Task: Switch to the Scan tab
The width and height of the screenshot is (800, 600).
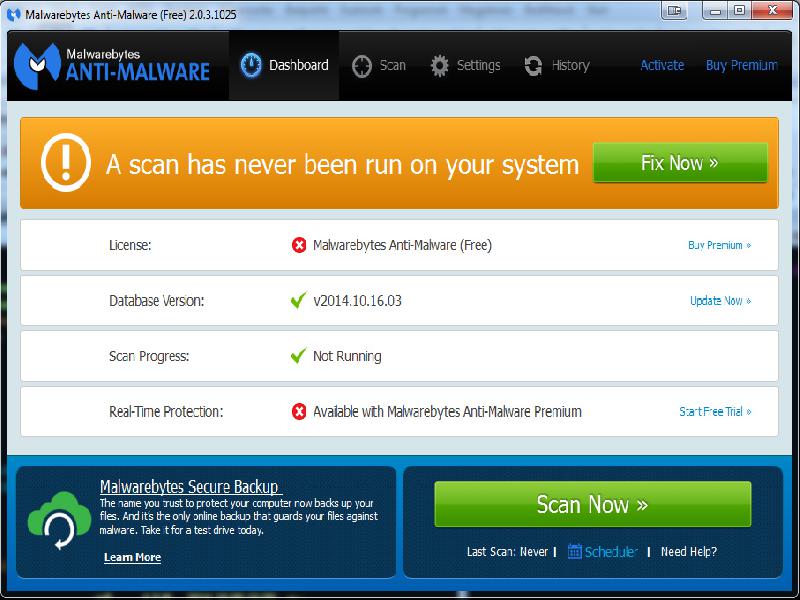Action: (x=379, y=65)
